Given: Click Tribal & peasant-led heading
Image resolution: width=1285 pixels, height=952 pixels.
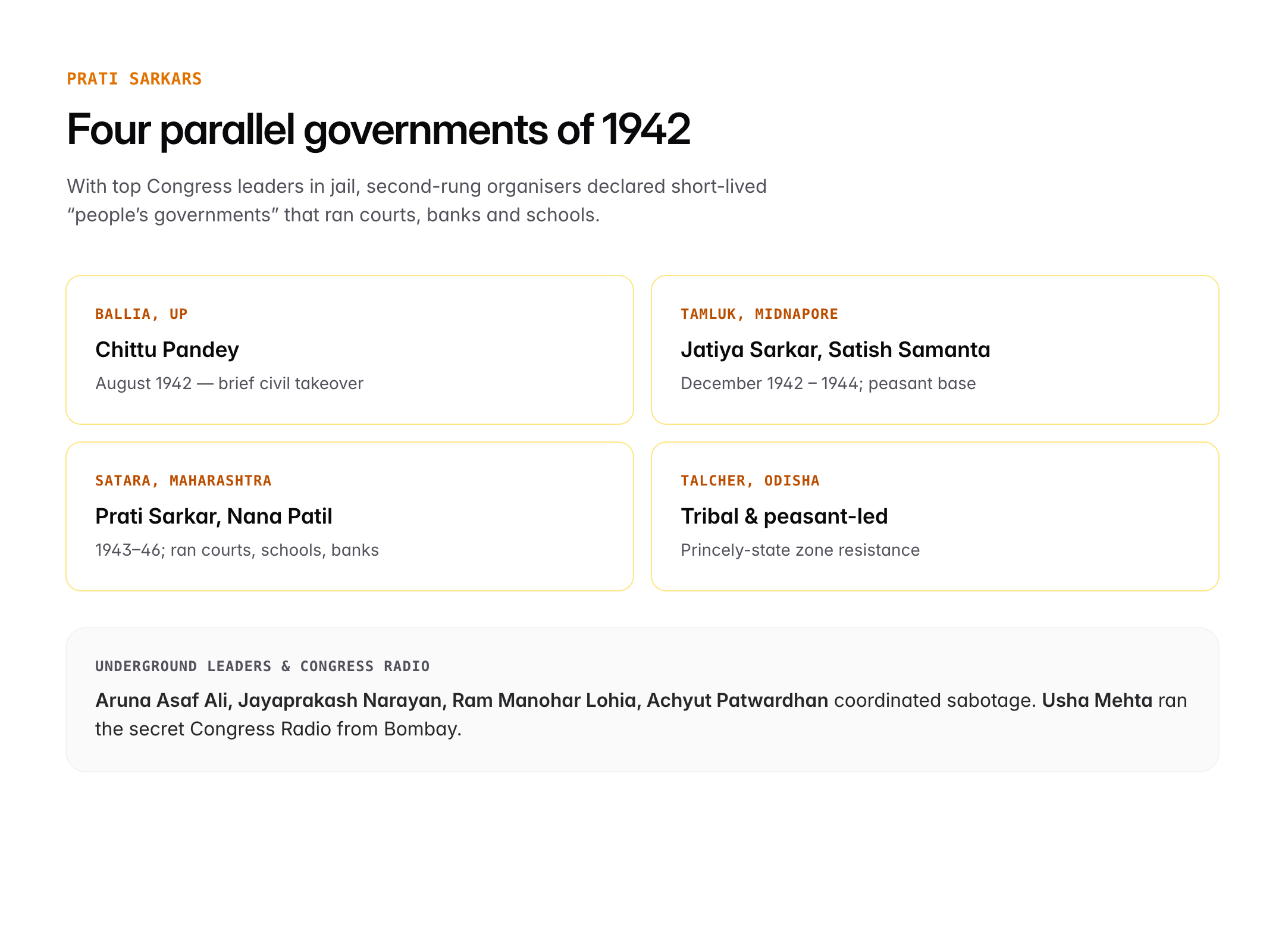Looking at the screenshot, I should [784, 516].
